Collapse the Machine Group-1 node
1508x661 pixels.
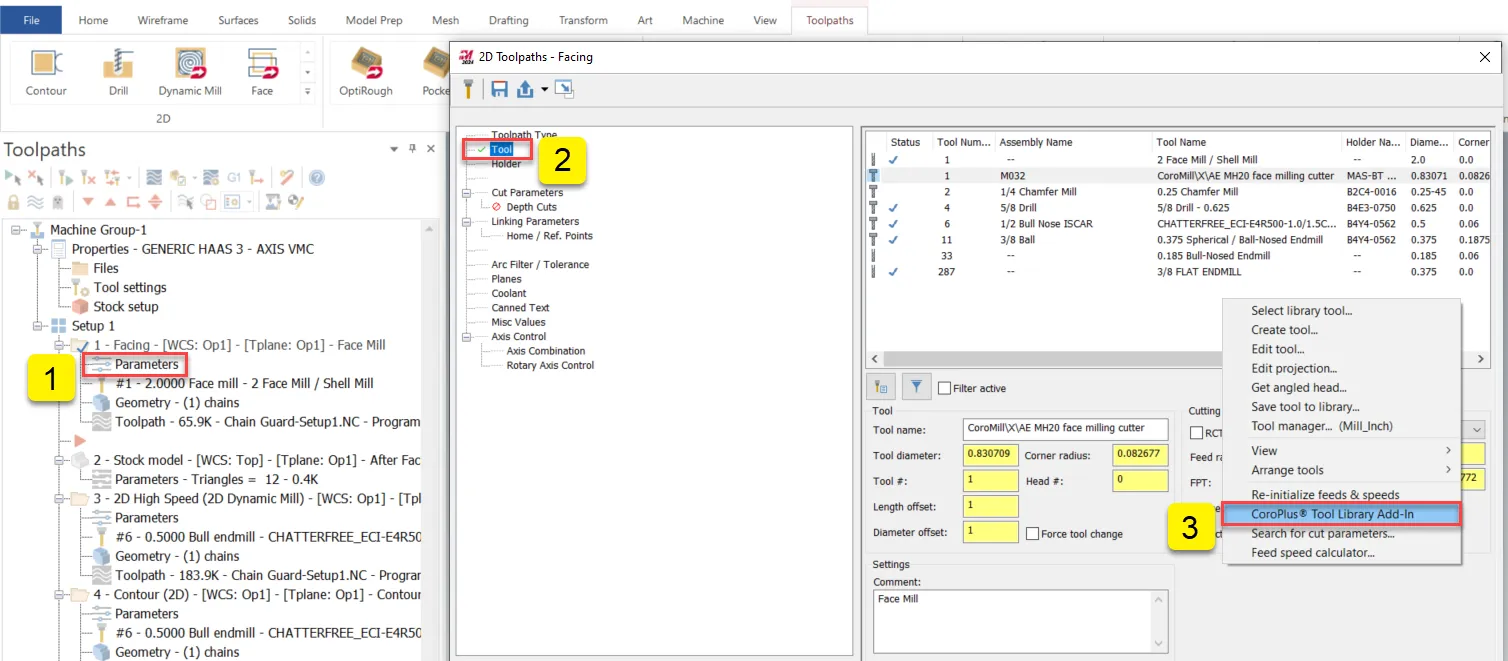click(17, 230)
